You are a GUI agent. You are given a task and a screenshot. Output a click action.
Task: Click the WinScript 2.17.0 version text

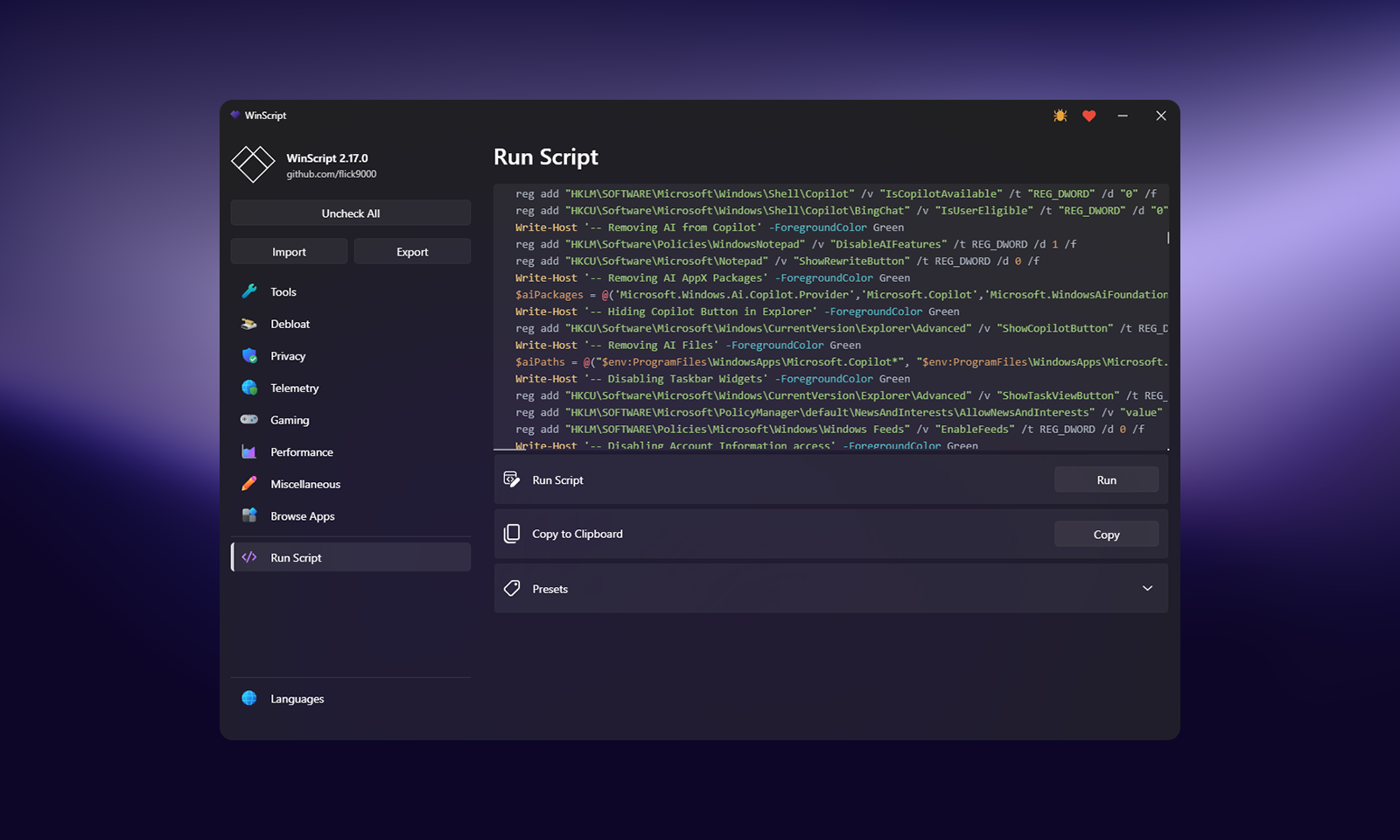click(x=327, y=158)
